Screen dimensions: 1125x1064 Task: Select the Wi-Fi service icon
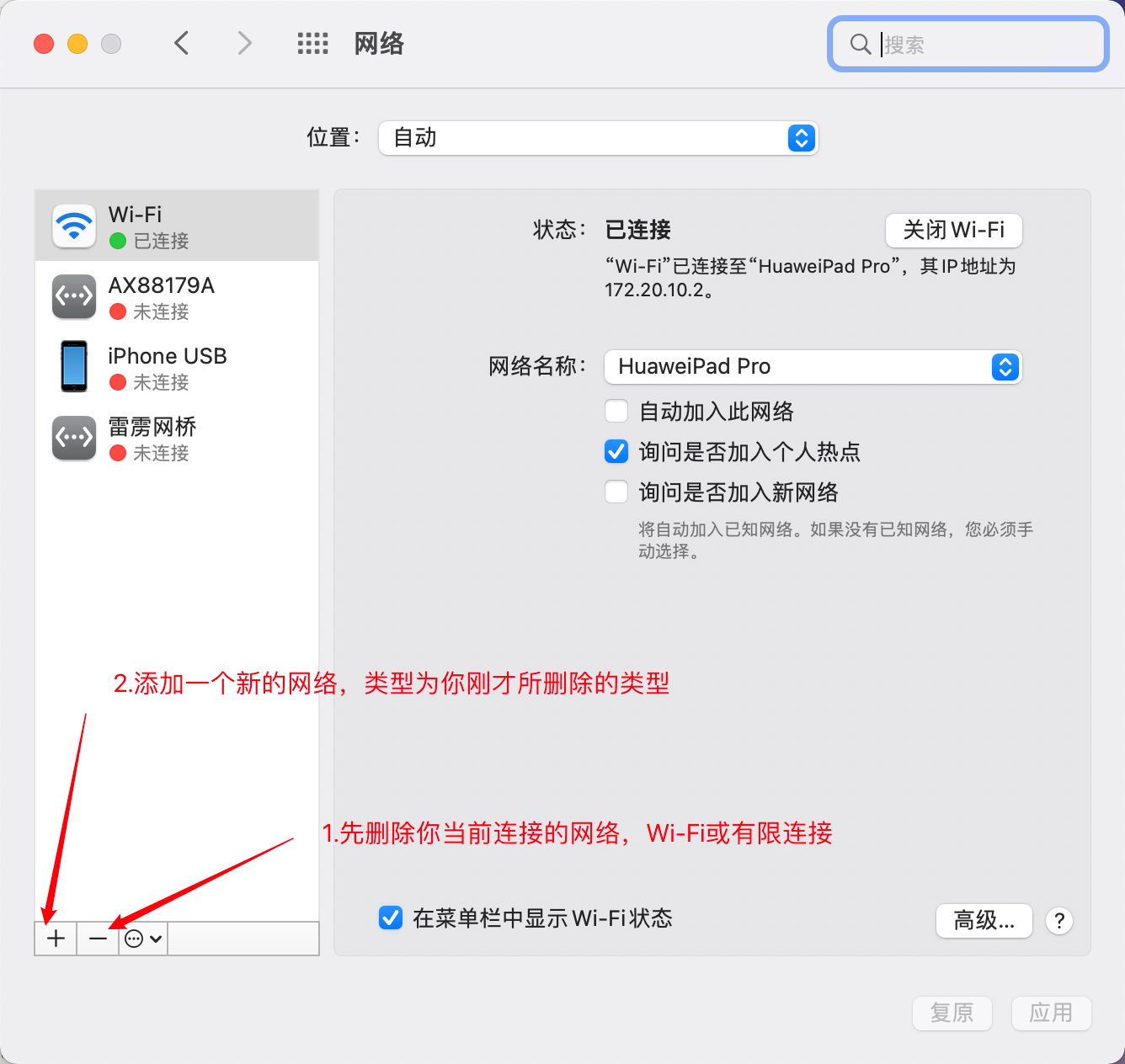74,226
